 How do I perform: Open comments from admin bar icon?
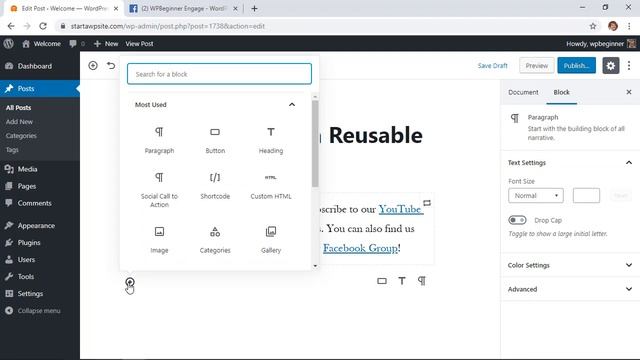click(76, 44)
